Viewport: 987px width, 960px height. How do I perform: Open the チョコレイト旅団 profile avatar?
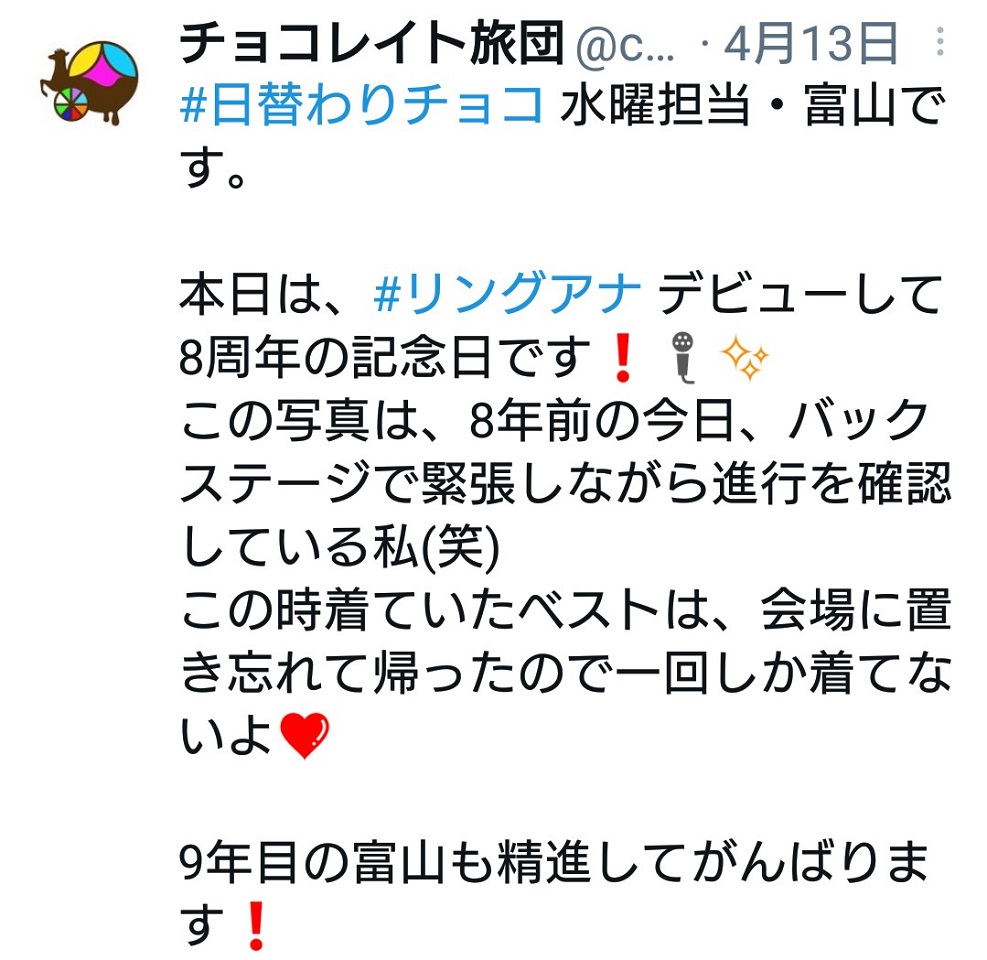point(89,82)
